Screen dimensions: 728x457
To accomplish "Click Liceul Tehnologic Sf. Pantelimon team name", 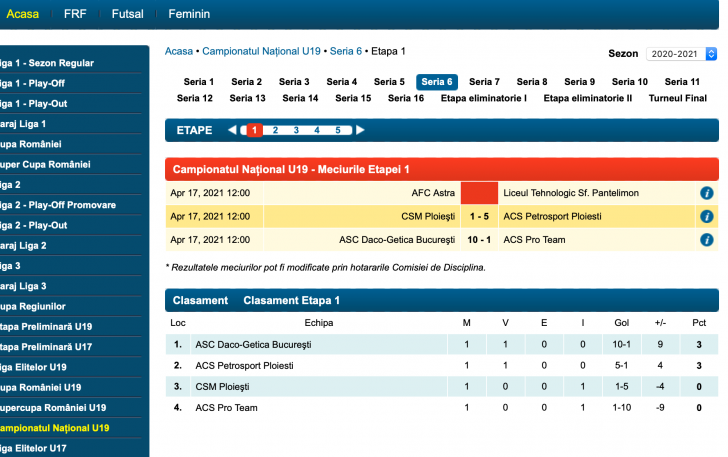I will coord(571,193).
